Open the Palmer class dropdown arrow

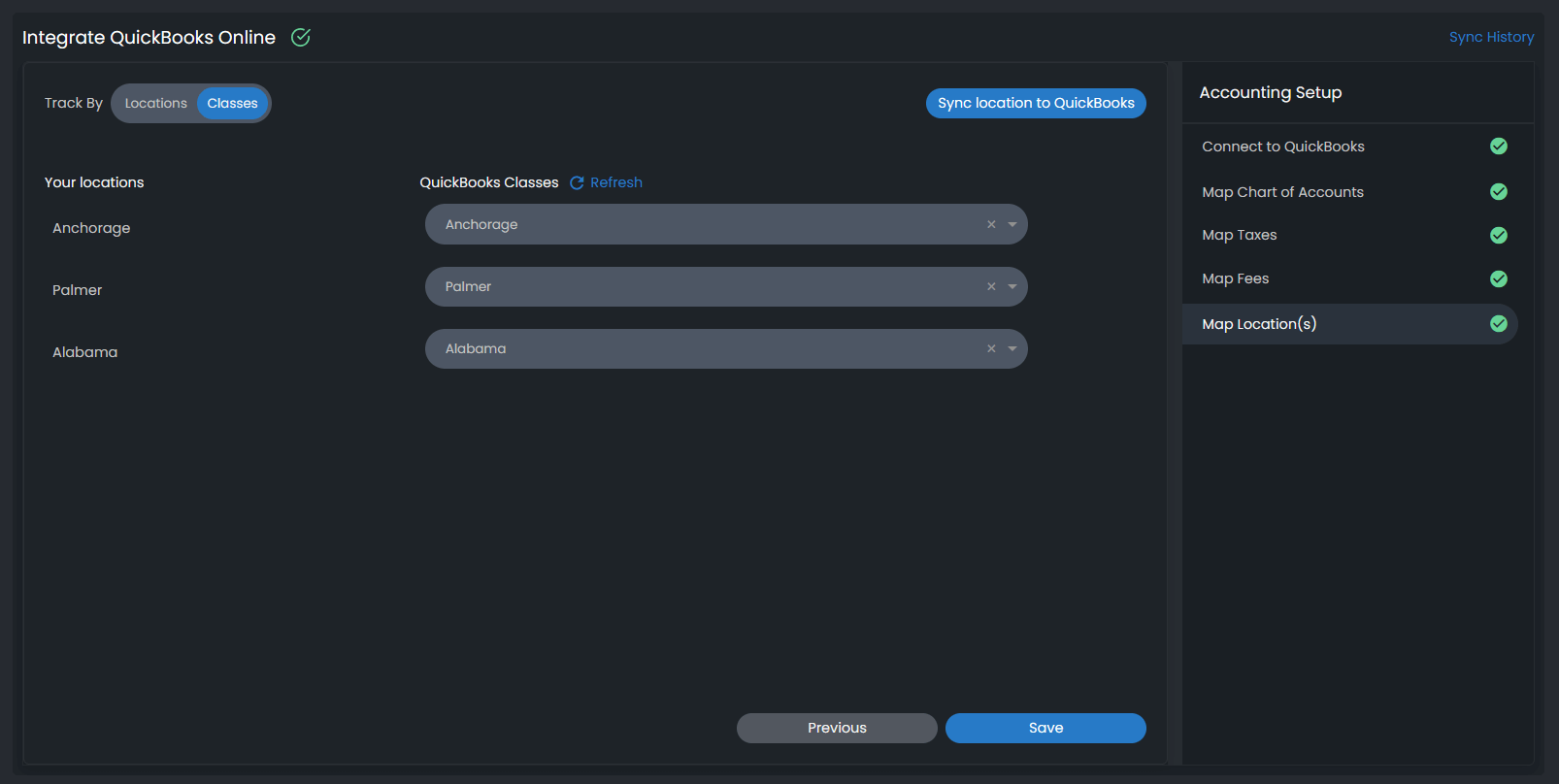[x=1012, y=286]
